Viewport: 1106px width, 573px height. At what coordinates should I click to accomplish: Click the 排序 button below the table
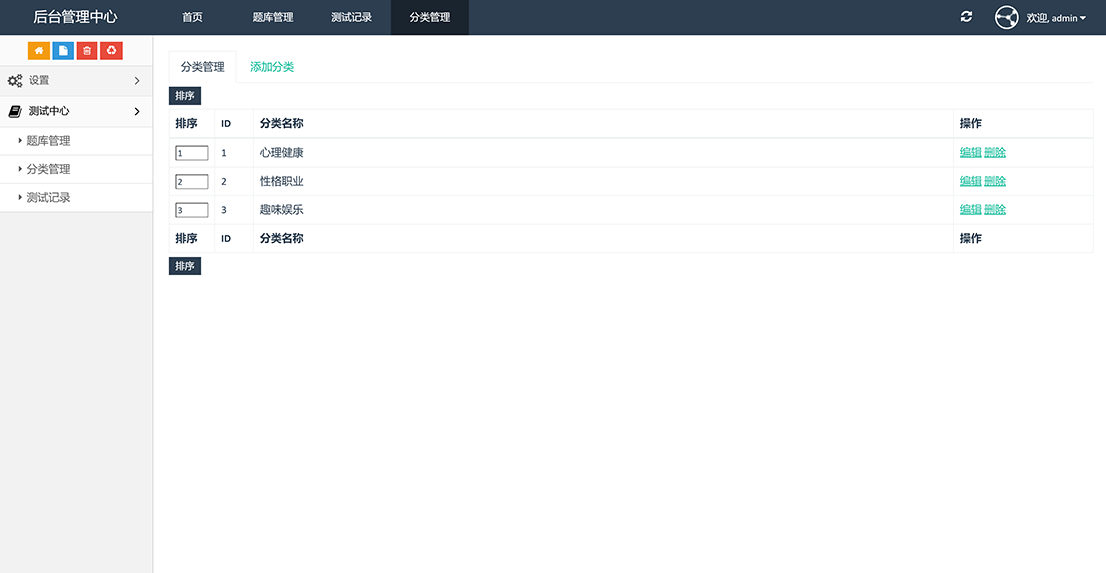coord(185,266)
